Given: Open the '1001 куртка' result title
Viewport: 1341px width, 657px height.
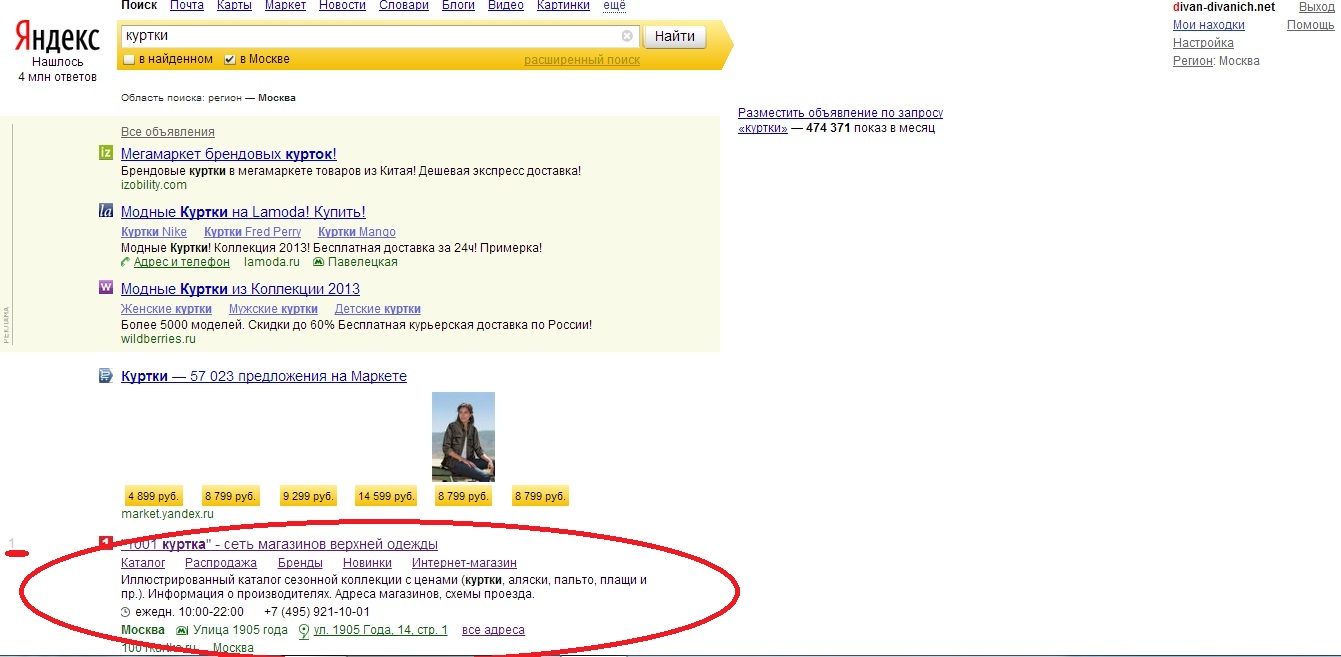Looking at the screenshot, I should pyautogui.click(x=279, y=544).
